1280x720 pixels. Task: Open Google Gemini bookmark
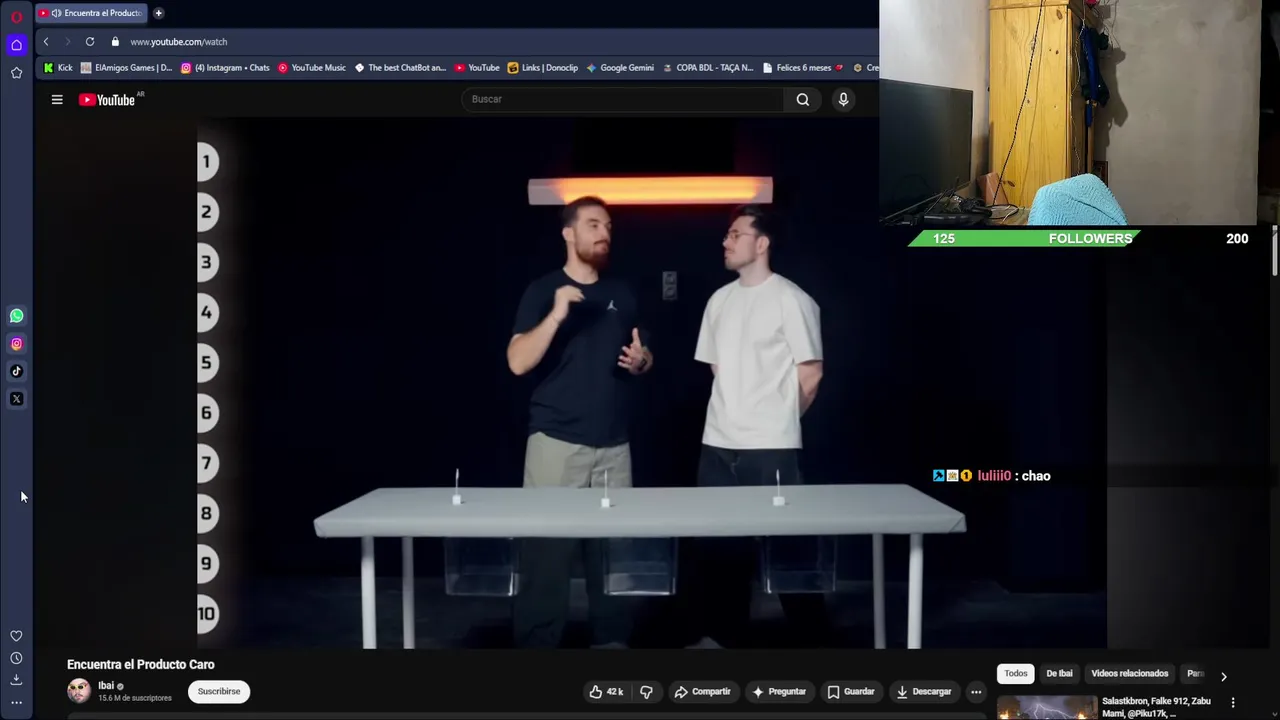620,68
